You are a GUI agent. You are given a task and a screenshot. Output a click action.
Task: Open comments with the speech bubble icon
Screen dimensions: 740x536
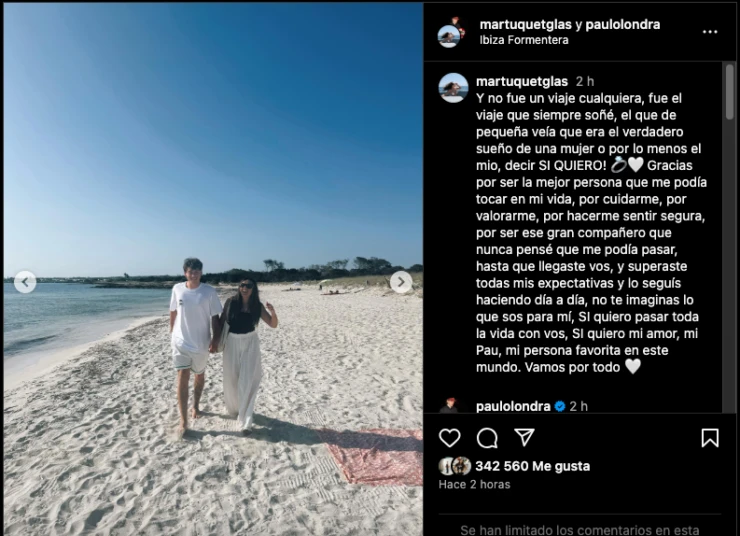[487, 438]
